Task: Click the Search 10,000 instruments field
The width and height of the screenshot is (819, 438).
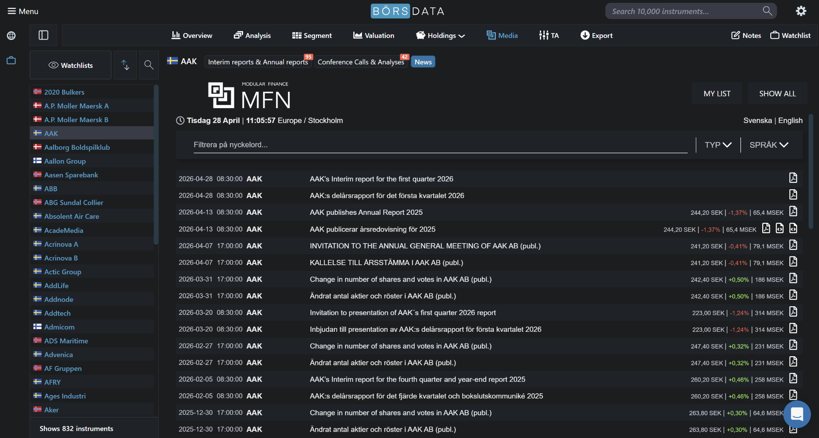Action: pos(691,11)
